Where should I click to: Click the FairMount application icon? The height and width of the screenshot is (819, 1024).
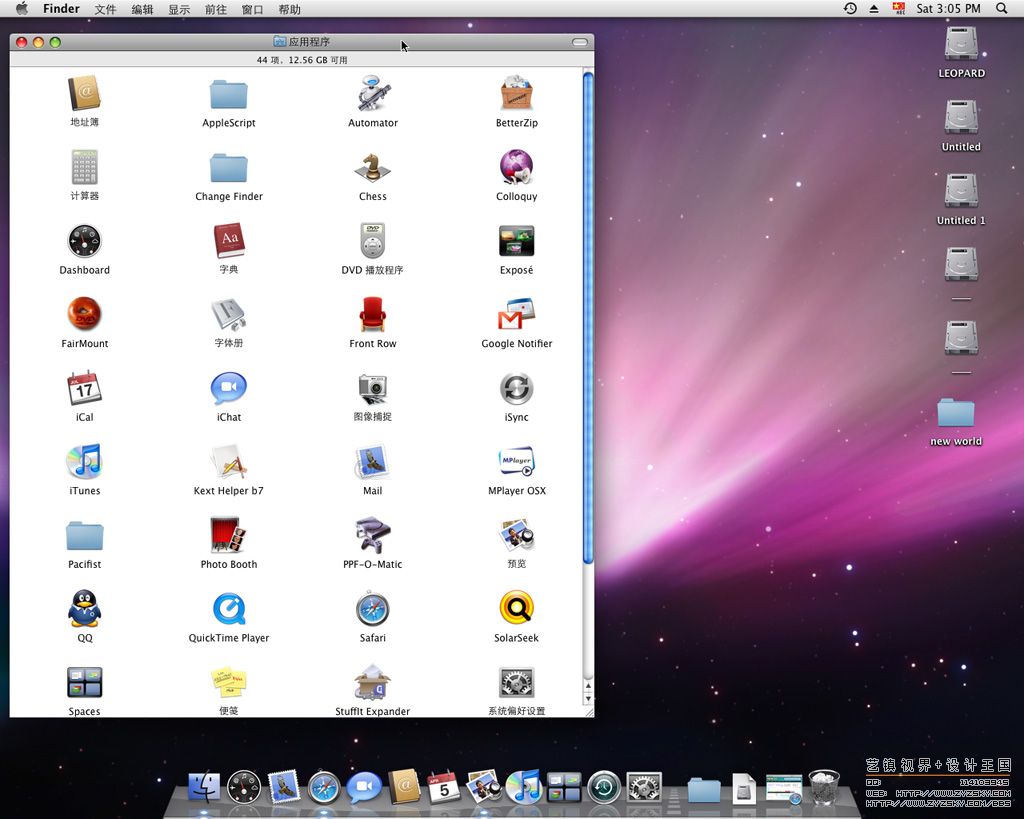[x=85, y=314]
